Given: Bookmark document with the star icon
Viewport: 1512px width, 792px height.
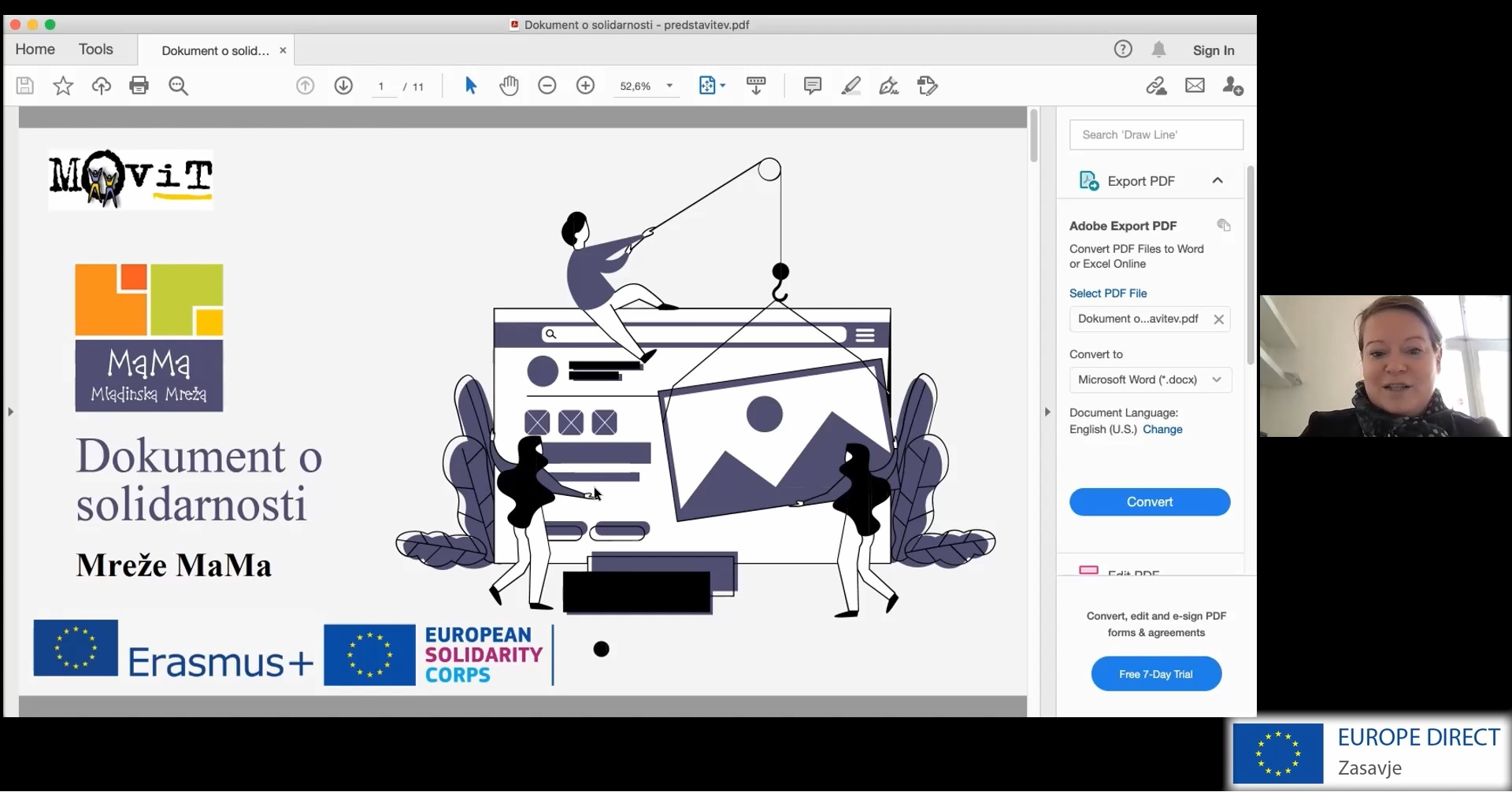Looking at the screenshot, I should coord(63,86).
